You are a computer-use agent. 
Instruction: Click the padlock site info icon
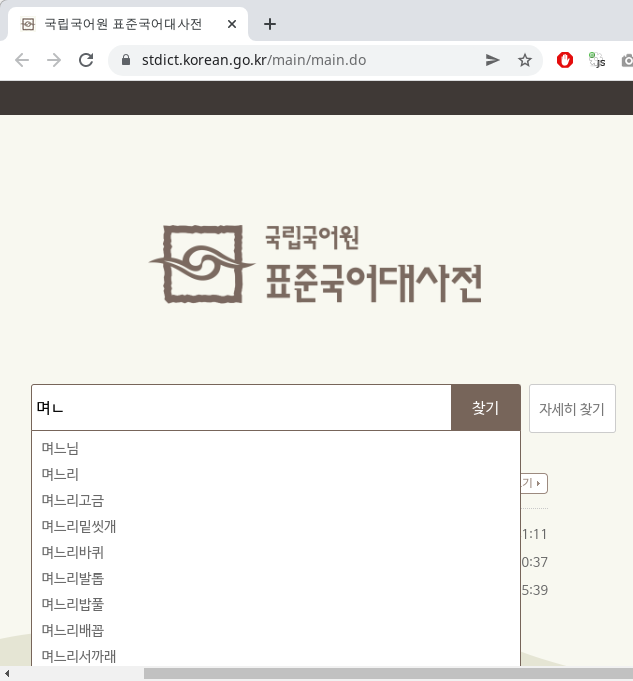click(126, 60)
